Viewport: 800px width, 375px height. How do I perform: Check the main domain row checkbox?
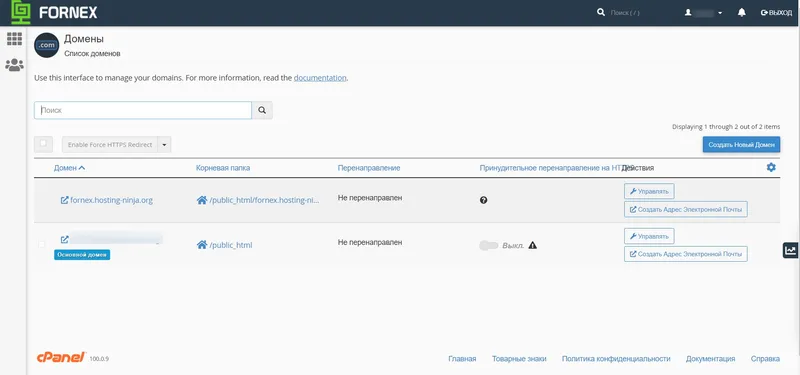[42, 245]
